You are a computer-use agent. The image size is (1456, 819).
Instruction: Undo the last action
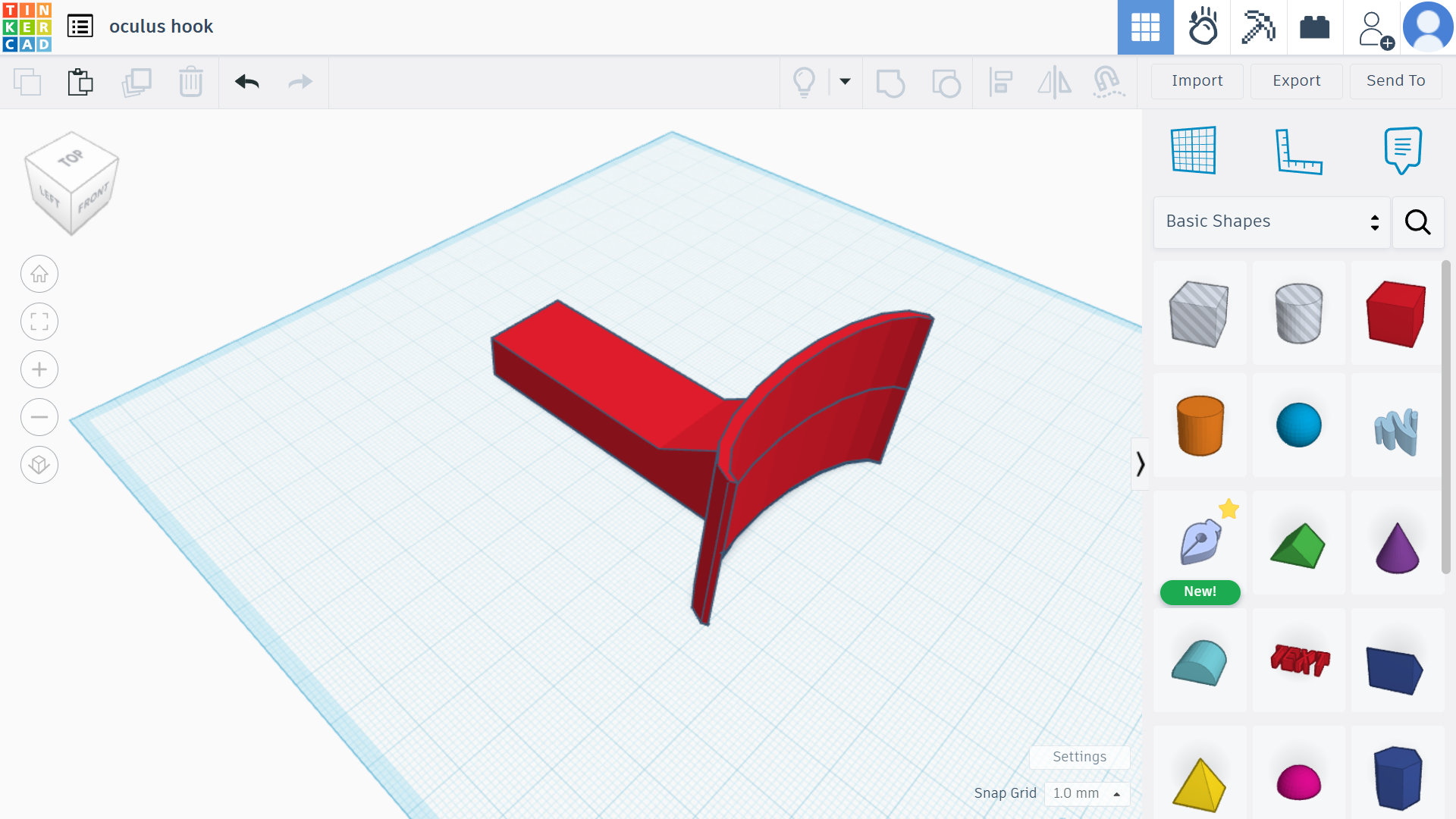point(247,82)
